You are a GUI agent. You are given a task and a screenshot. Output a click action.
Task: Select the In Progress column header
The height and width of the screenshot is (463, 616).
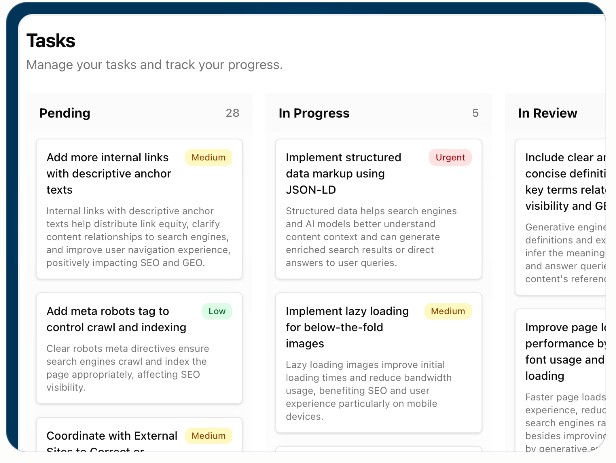[316, 113]
